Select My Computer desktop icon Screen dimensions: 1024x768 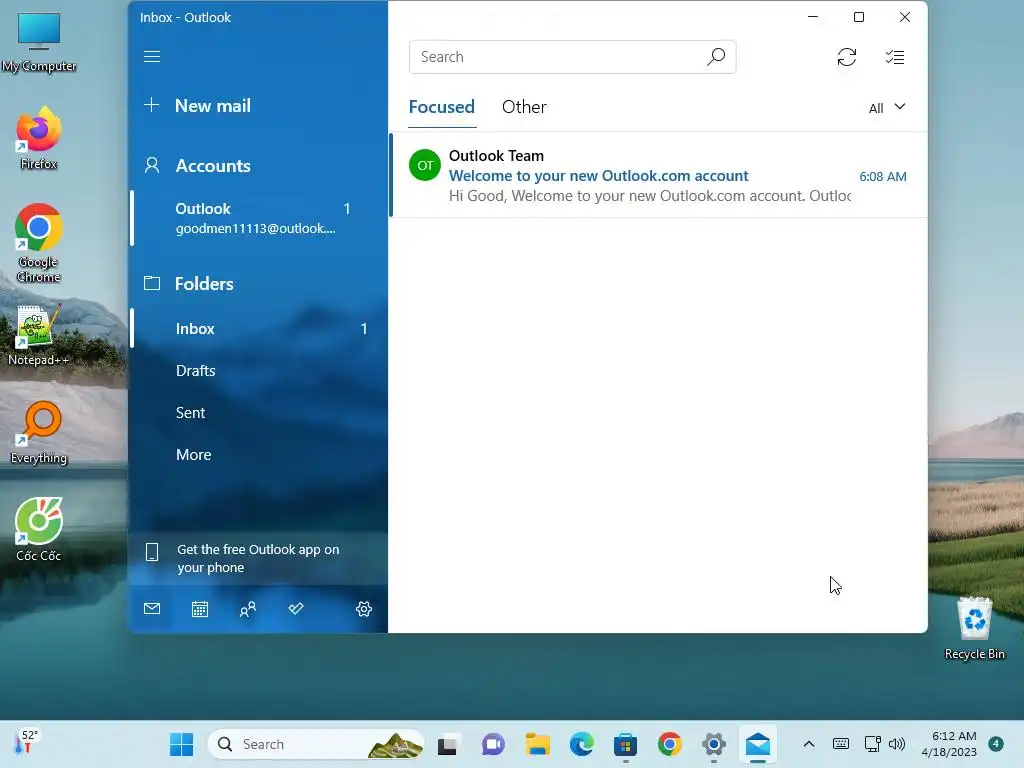[x=39, y=41]
